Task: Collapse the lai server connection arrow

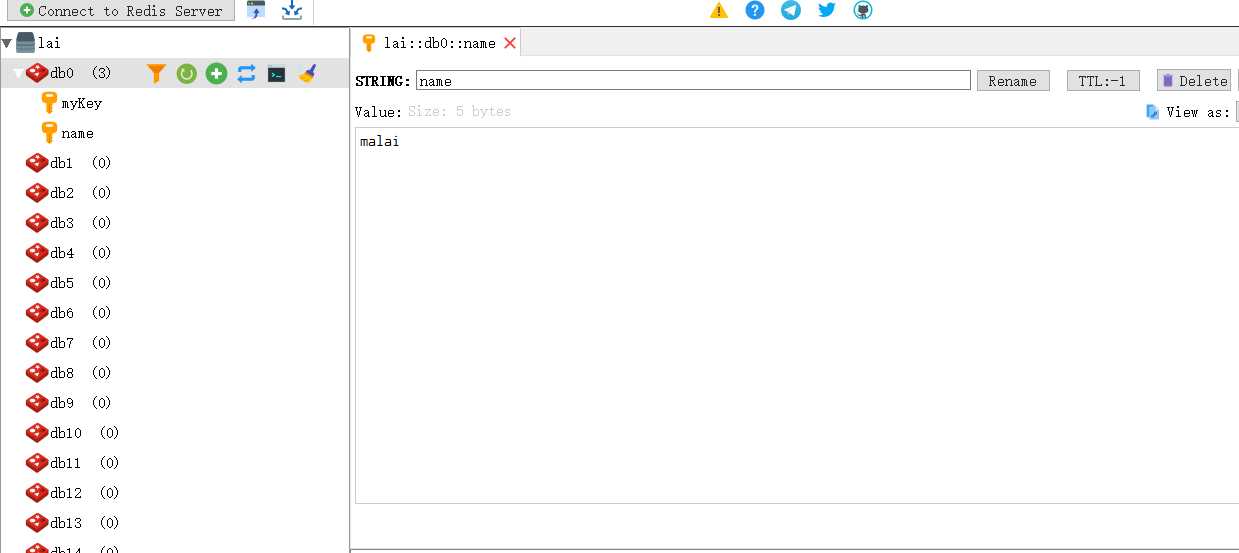Action: pyautogui.click(x=7, y=43)
